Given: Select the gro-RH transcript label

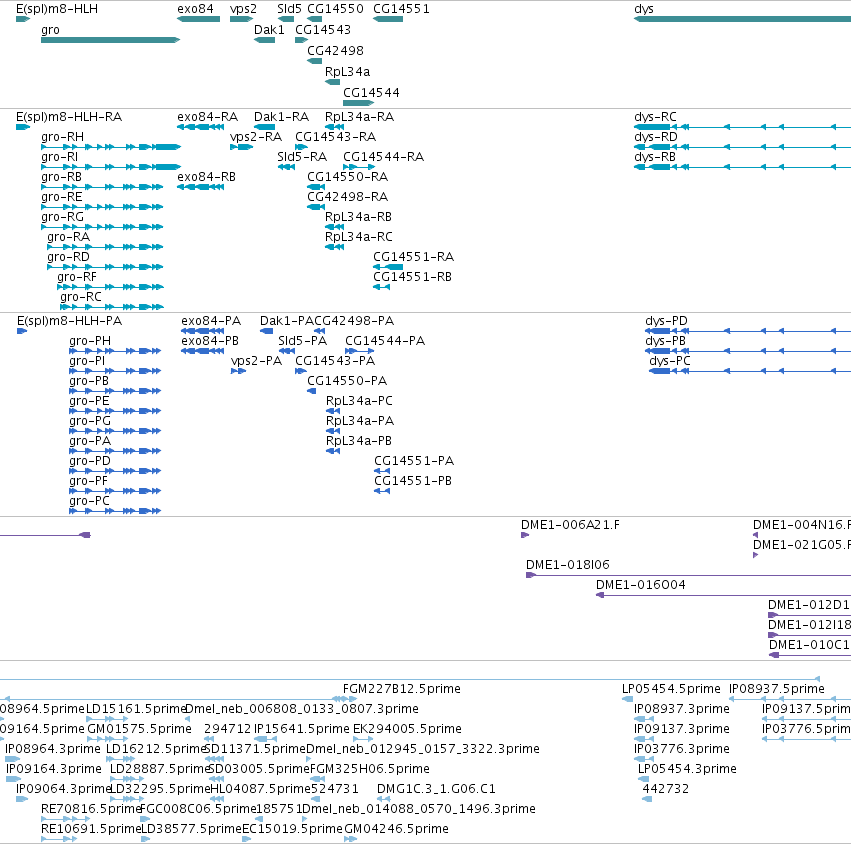Looking at the screenshot, I should tap(62, 137).
